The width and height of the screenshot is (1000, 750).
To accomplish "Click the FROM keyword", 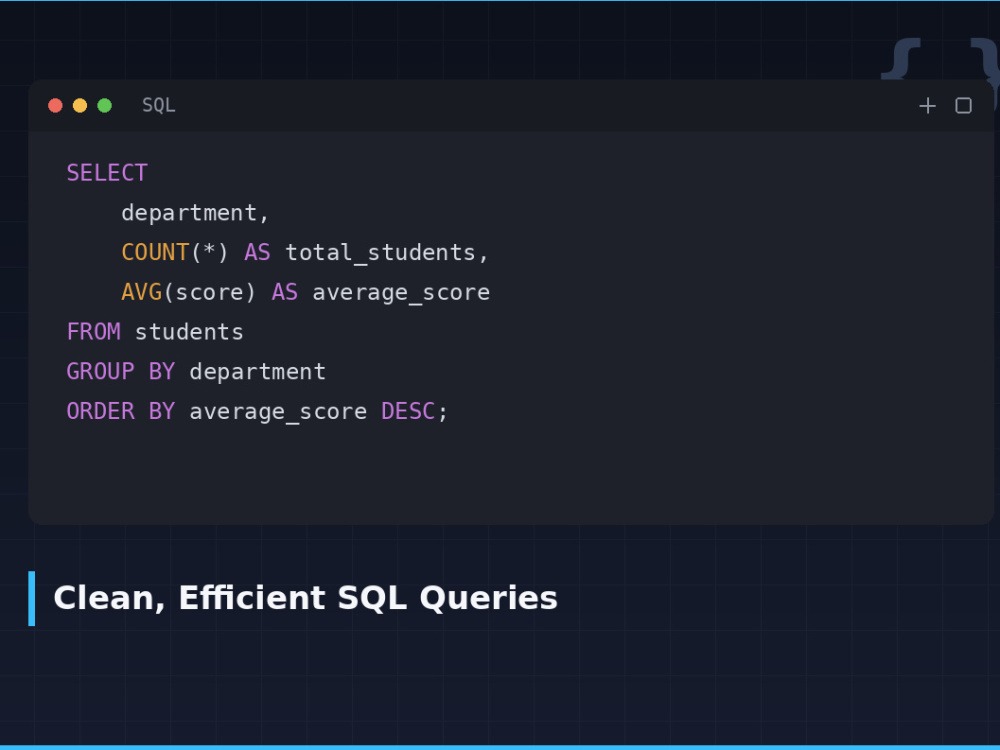I will (x=94, y=332).
